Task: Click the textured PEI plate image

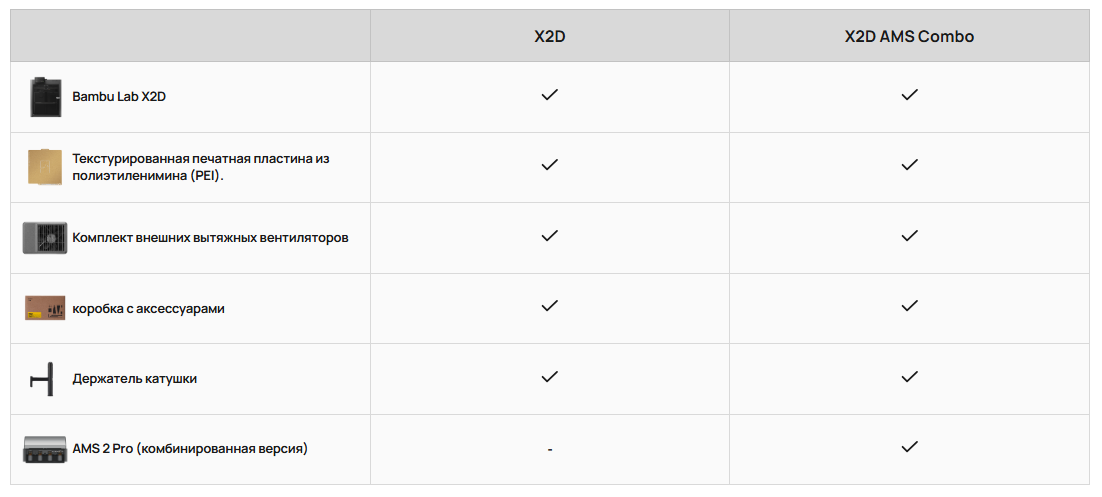Action: click(44, 167)
